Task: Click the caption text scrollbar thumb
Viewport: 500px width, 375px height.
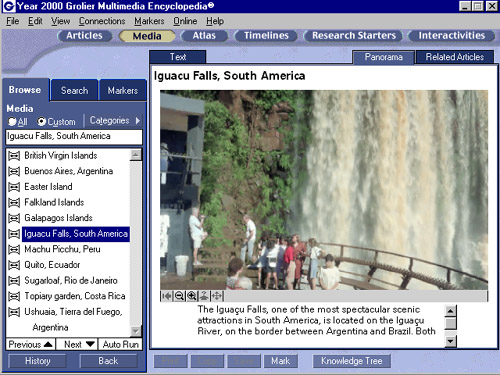Action: pyautogui.click(x=451, y=323)
